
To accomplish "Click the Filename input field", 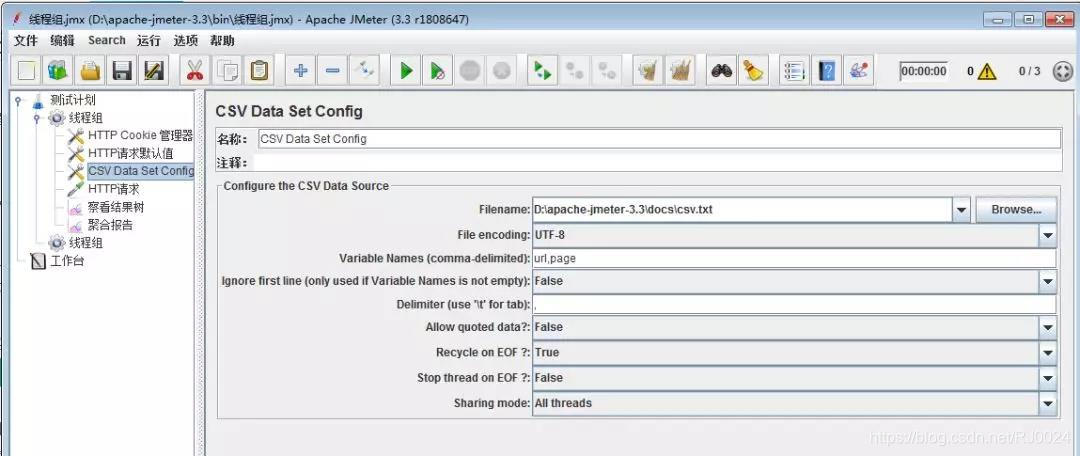I will [742, 209].
